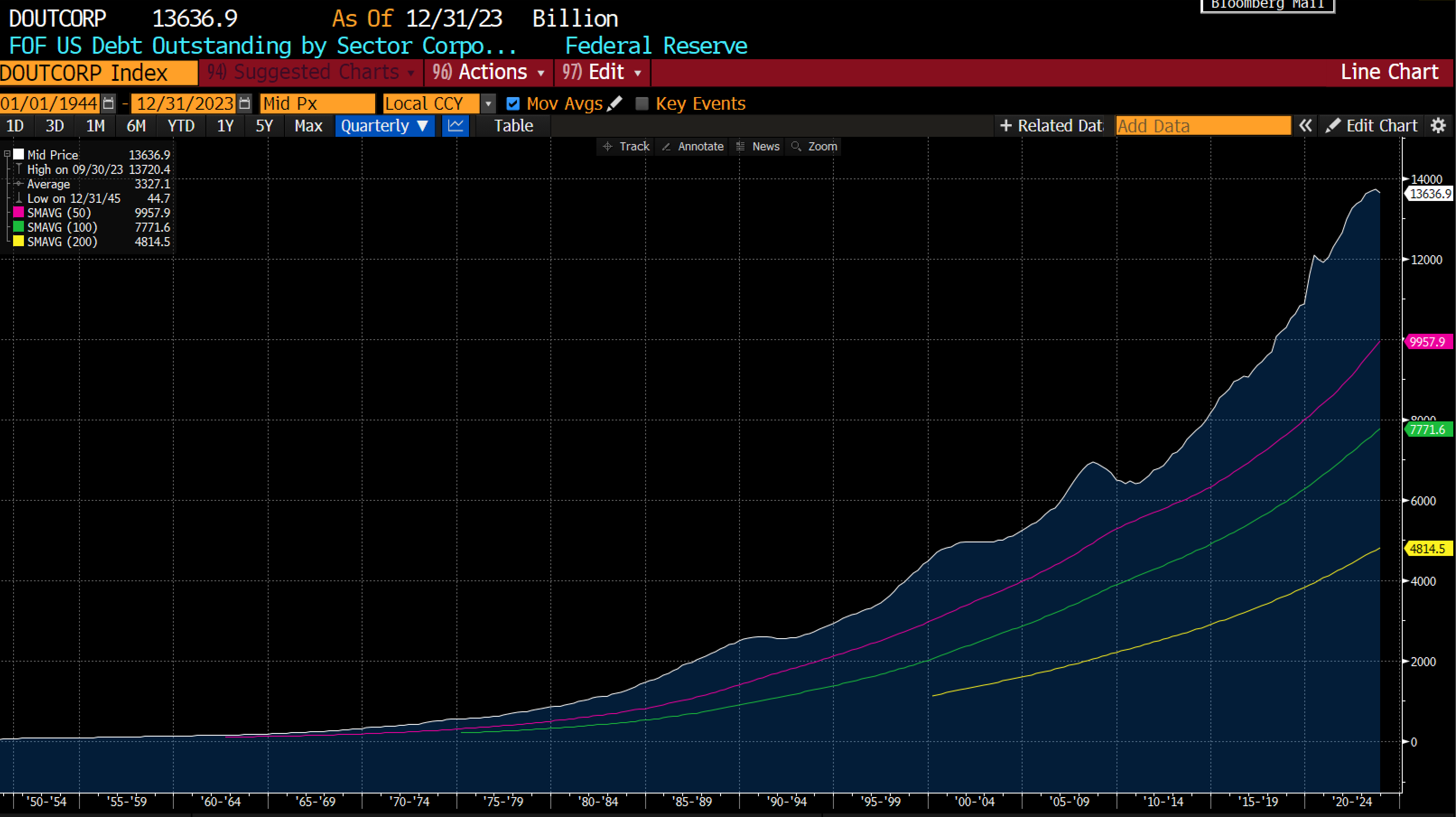1456x817 pixels.
Task: Click the magenta SMAVG (50) color swatch
Action: point(19,213)
